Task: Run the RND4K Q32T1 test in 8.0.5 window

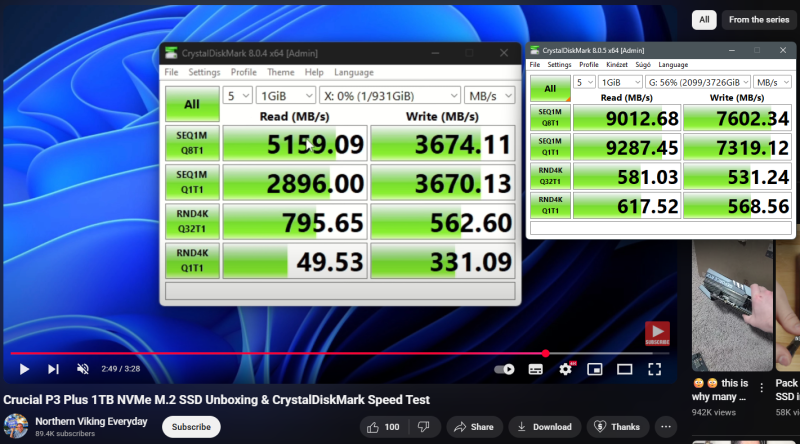Action: point(550,176)
